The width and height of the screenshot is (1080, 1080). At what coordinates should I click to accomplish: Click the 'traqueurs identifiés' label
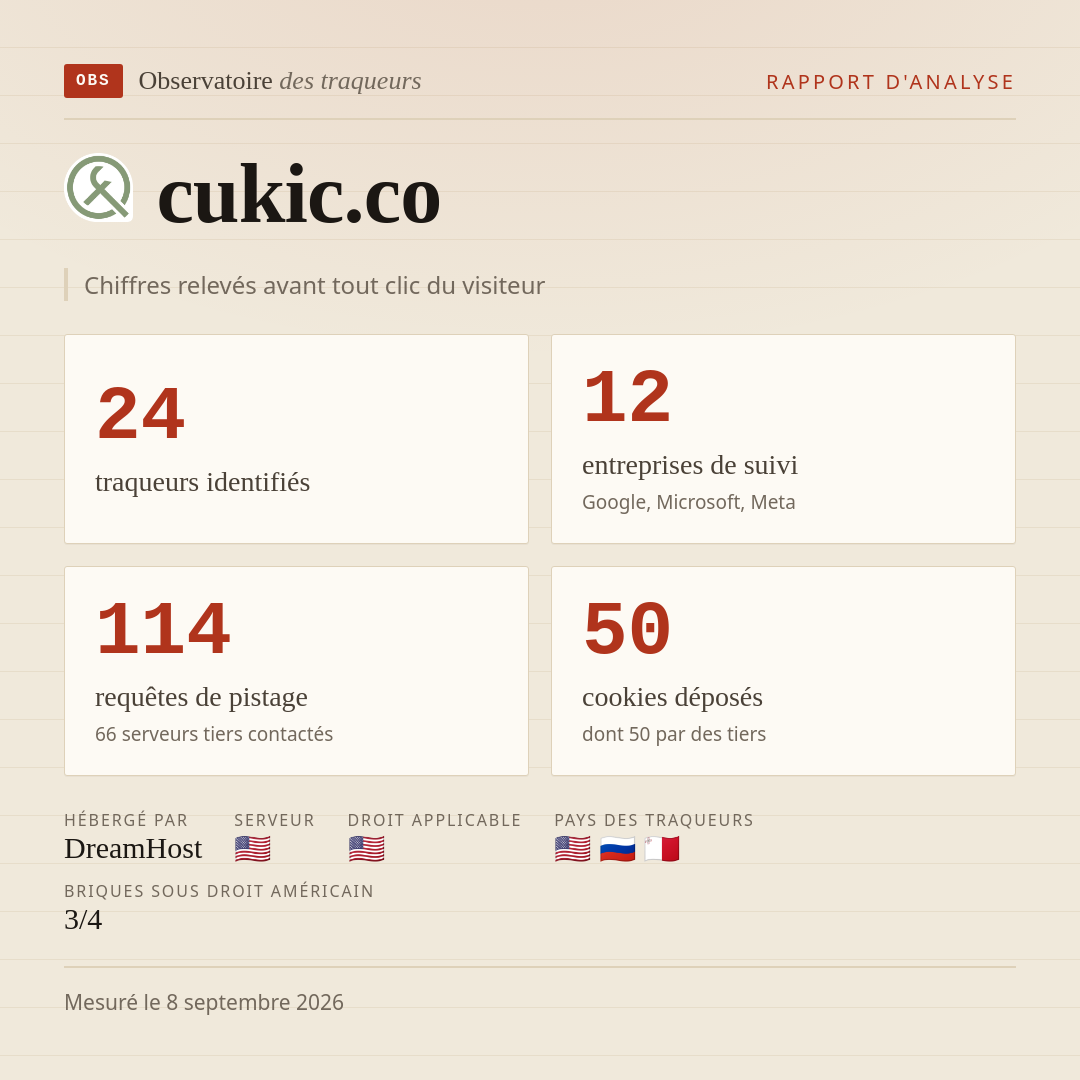(x=202, y=481)
